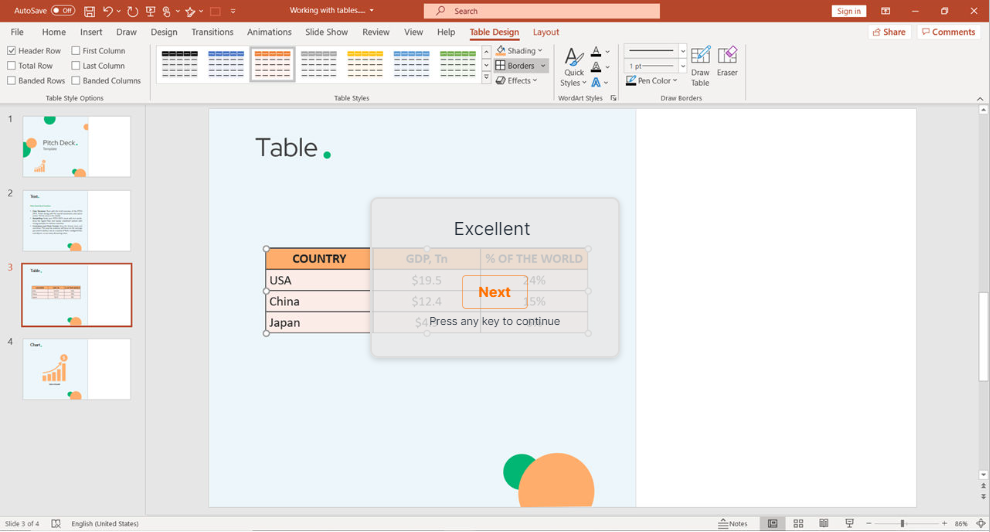
Task: Open Quick Styles WordArt gallery
Action: click(x=574, y=66)
